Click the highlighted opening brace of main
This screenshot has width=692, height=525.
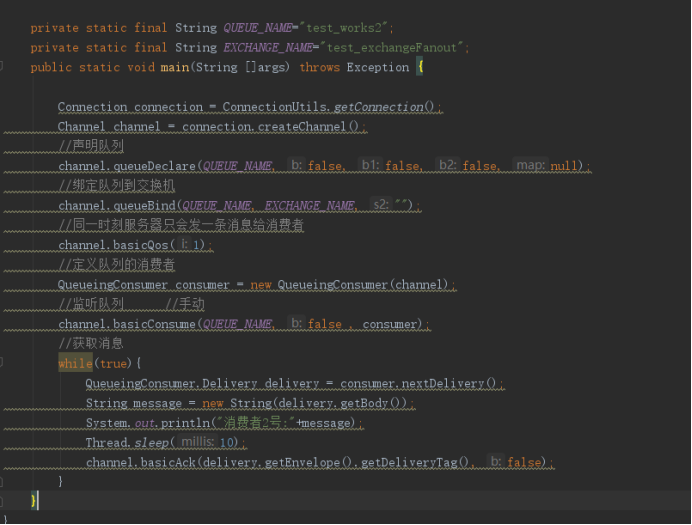click(421, 67)
